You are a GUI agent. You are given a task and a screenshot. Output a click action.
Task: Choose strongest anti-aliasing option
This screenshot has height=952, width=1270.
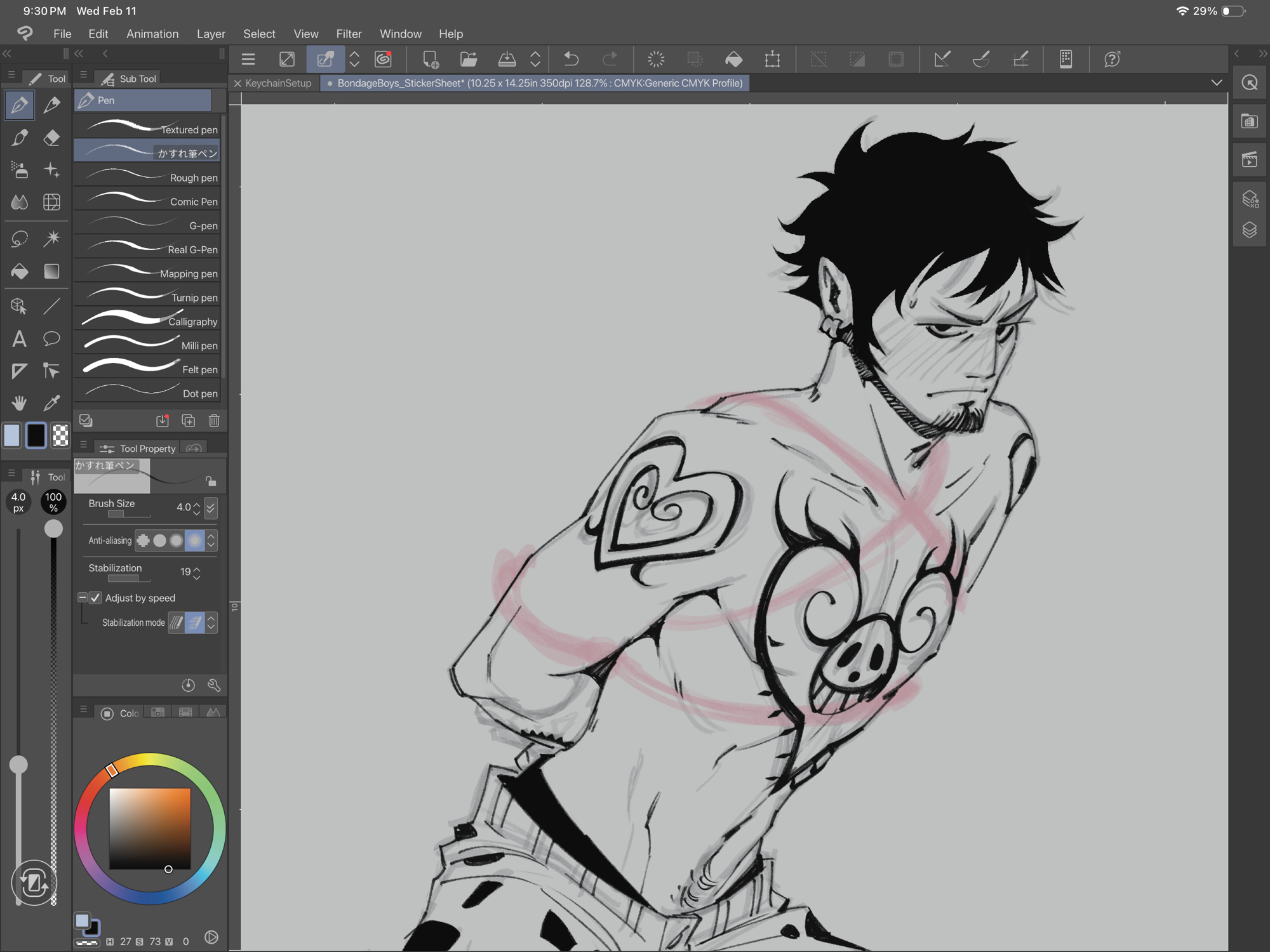coord(194,541)
